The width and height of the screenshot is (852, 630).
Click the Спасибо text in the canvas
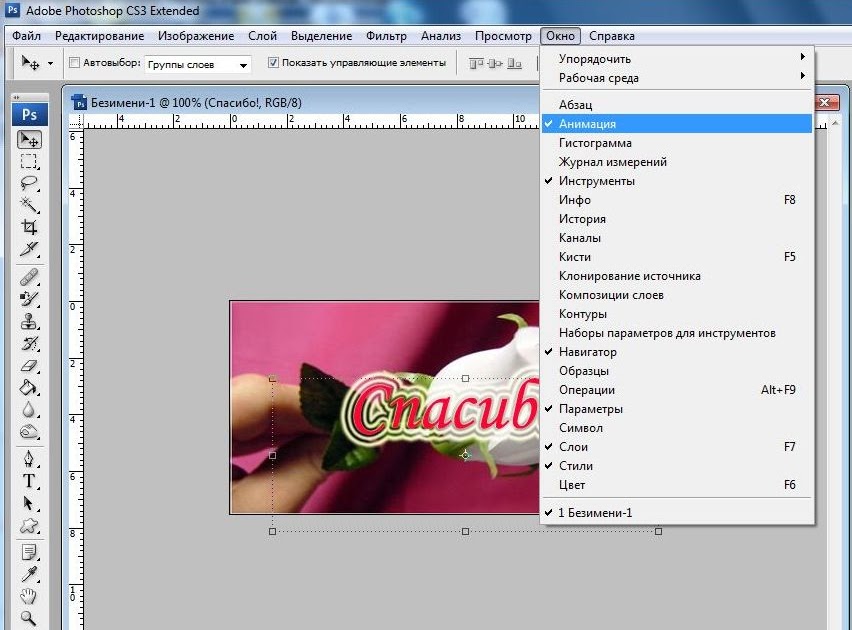click(x=441, y=411)
